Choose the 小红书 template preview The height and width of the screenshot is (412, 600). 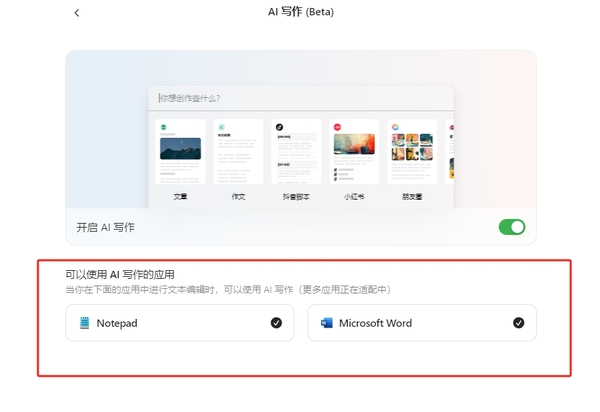point(354,152)
